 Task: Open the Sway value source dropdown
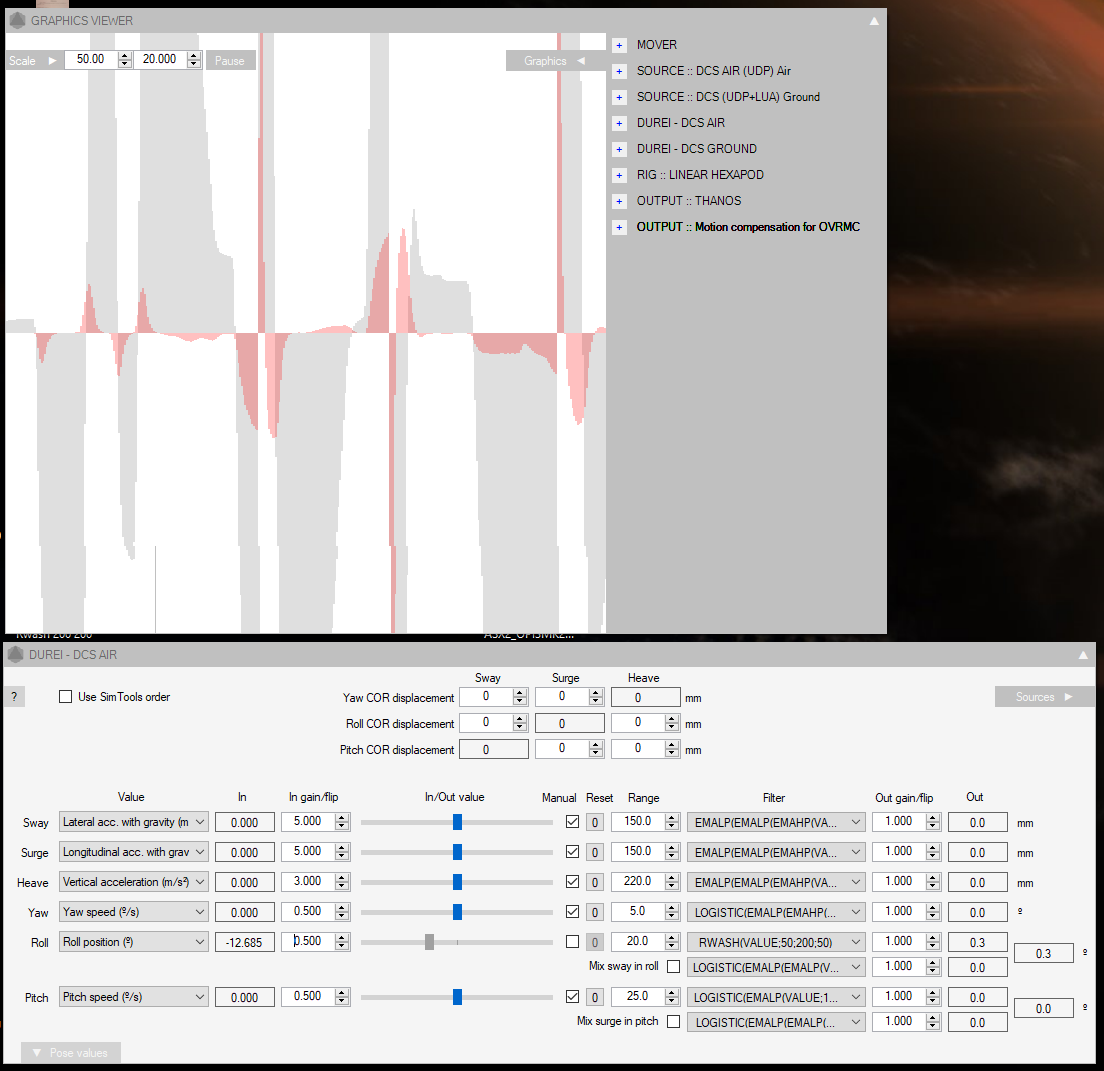click(x=134, y=822)
